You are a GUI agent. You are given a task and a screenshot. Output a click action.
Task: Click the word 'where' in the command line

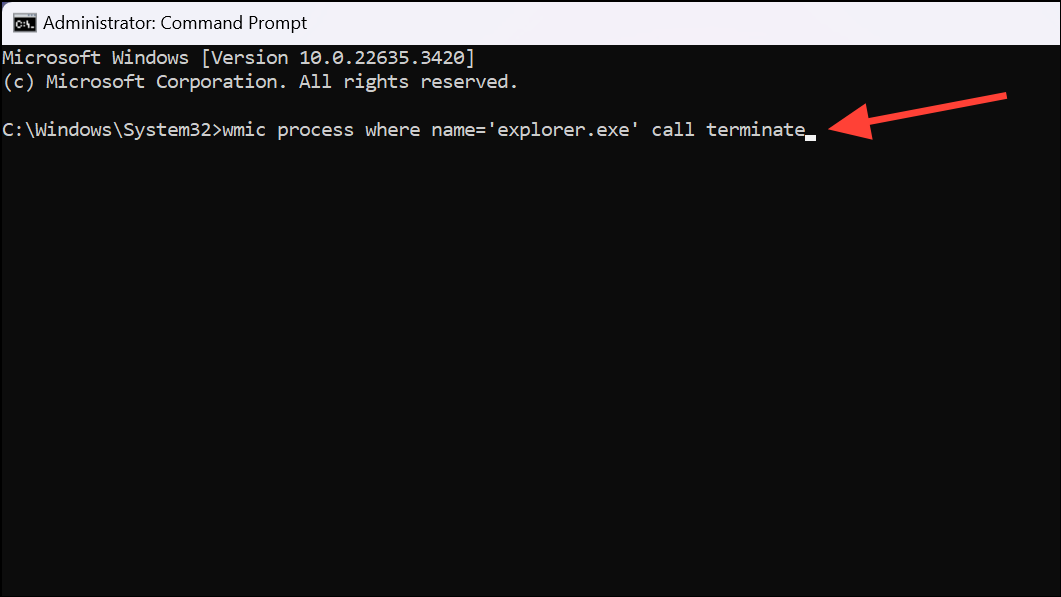click(392, 129)
